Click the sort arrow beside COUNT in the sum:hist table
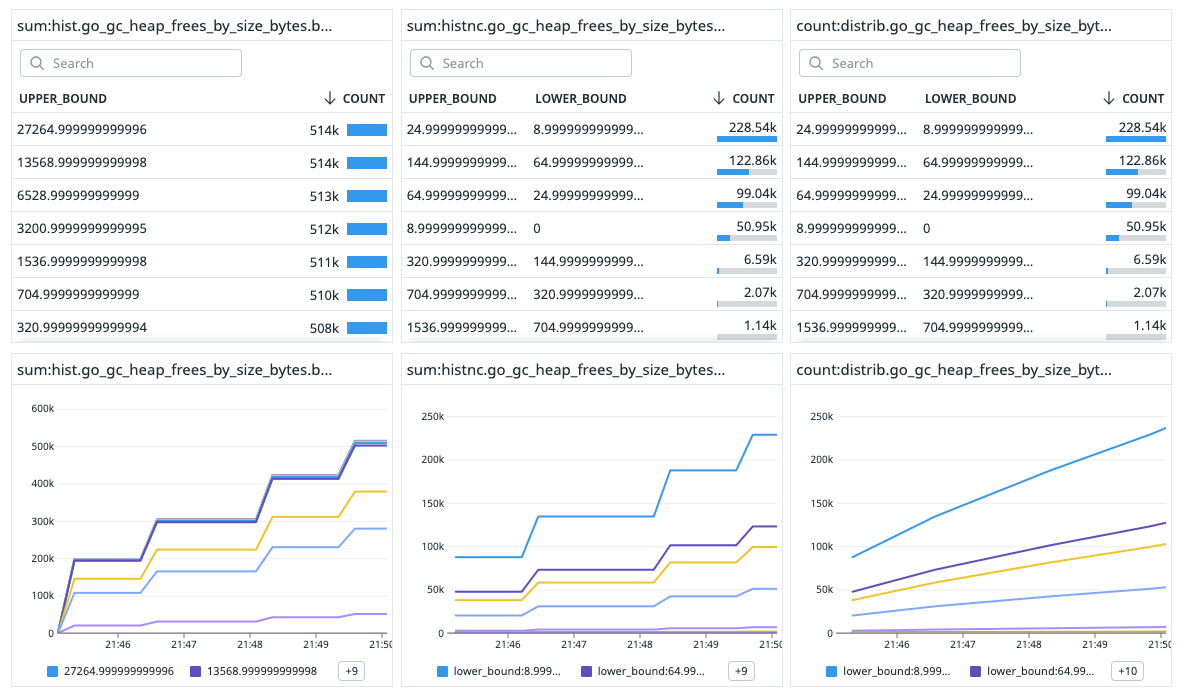Screen dimensions: 1182x694 pyautogui.click(x=330, y=98)
